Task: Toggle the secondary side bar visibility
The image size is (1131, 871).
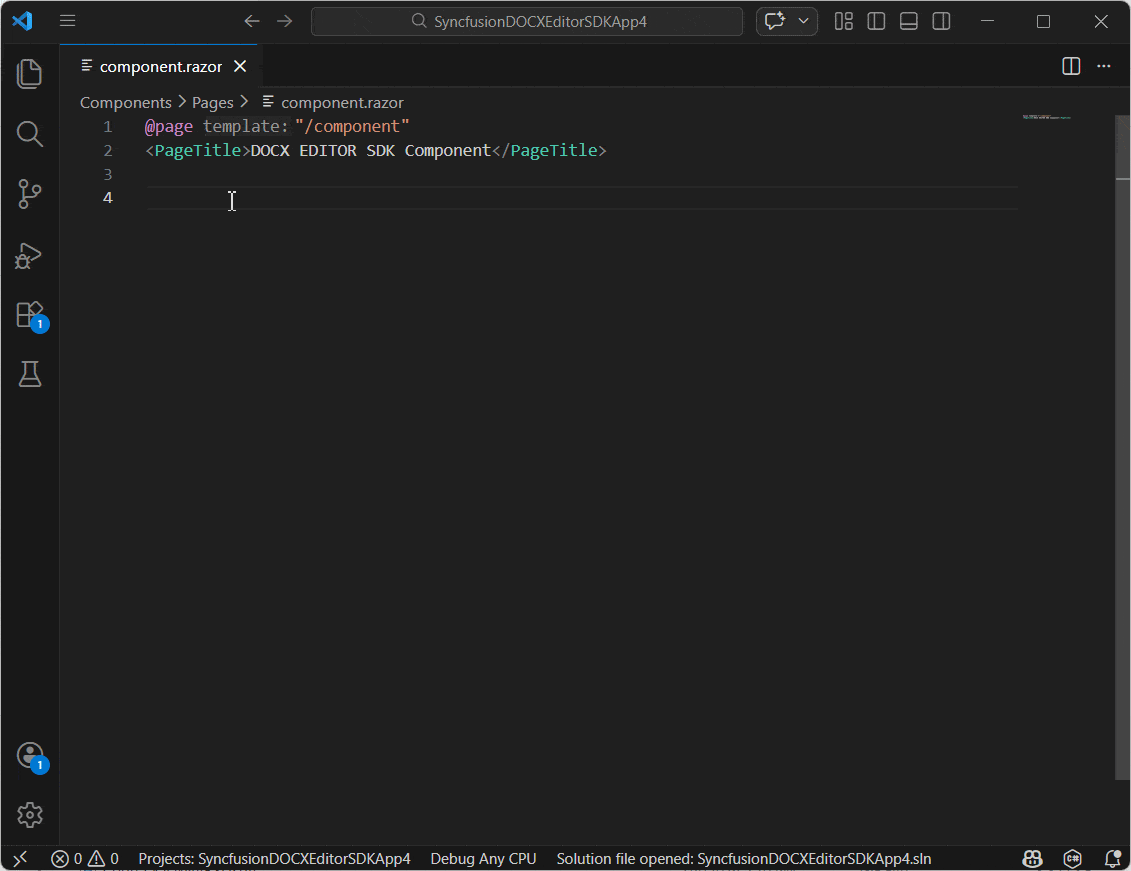Action: pos(940,21)
